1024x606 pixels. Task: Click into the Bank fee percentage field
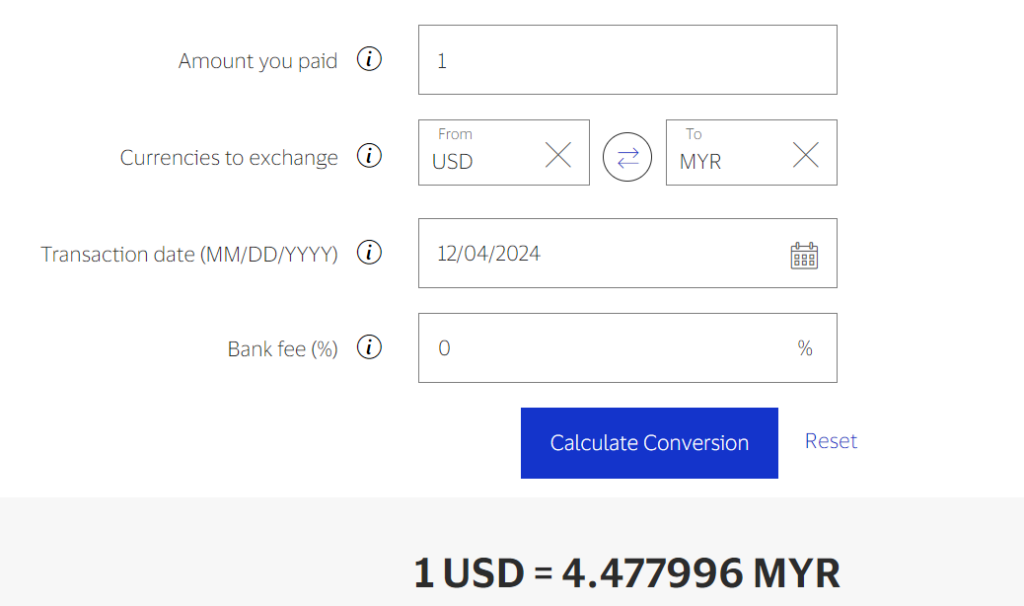pyautogui.click(x=610, y=348)
